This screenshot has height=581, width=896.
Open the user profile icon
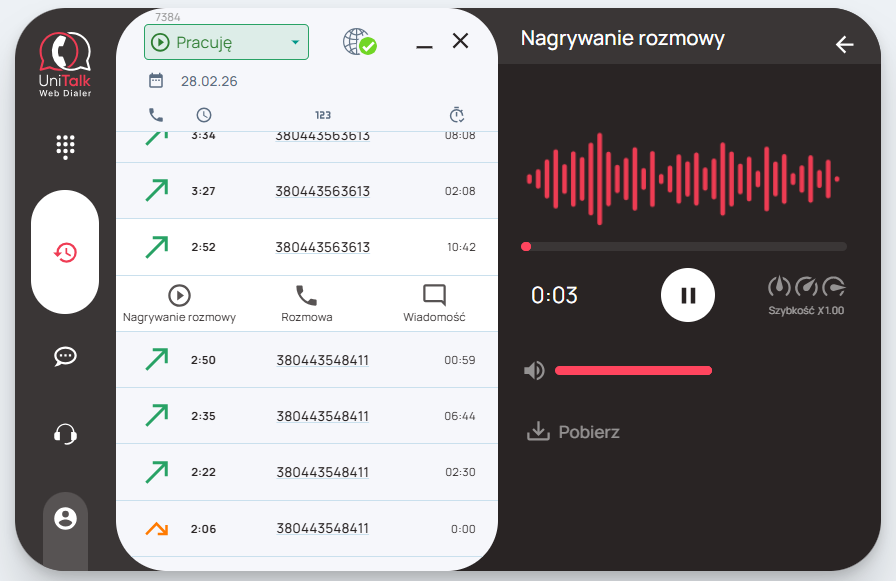(x=65, y=518)
